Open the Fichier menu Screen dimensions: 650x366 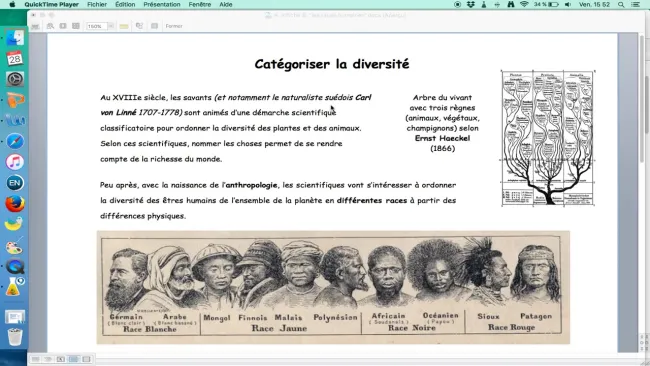[x=97, y=5]
